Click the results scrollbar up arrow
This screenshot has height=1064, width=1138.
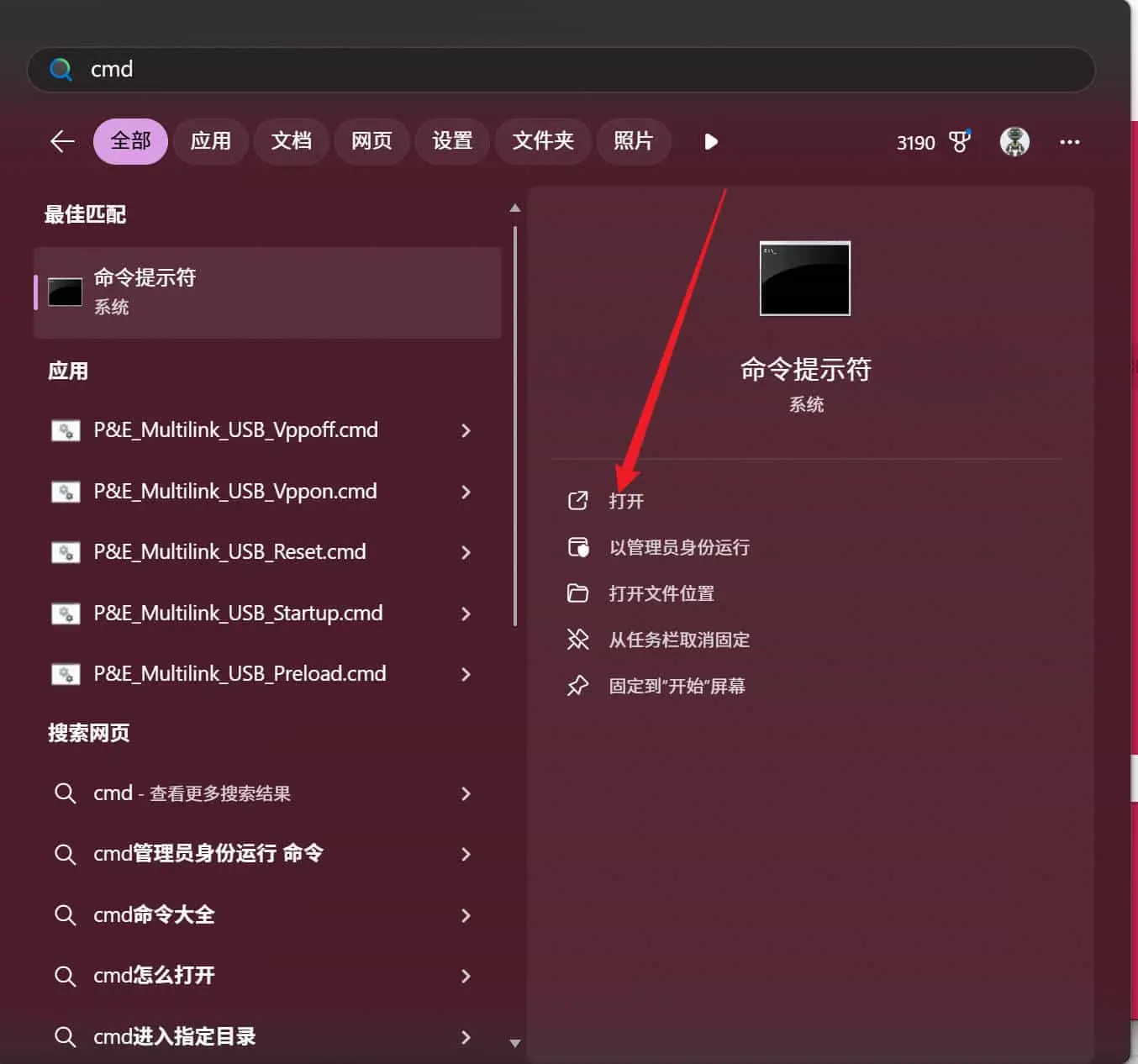tap(515, 208)
